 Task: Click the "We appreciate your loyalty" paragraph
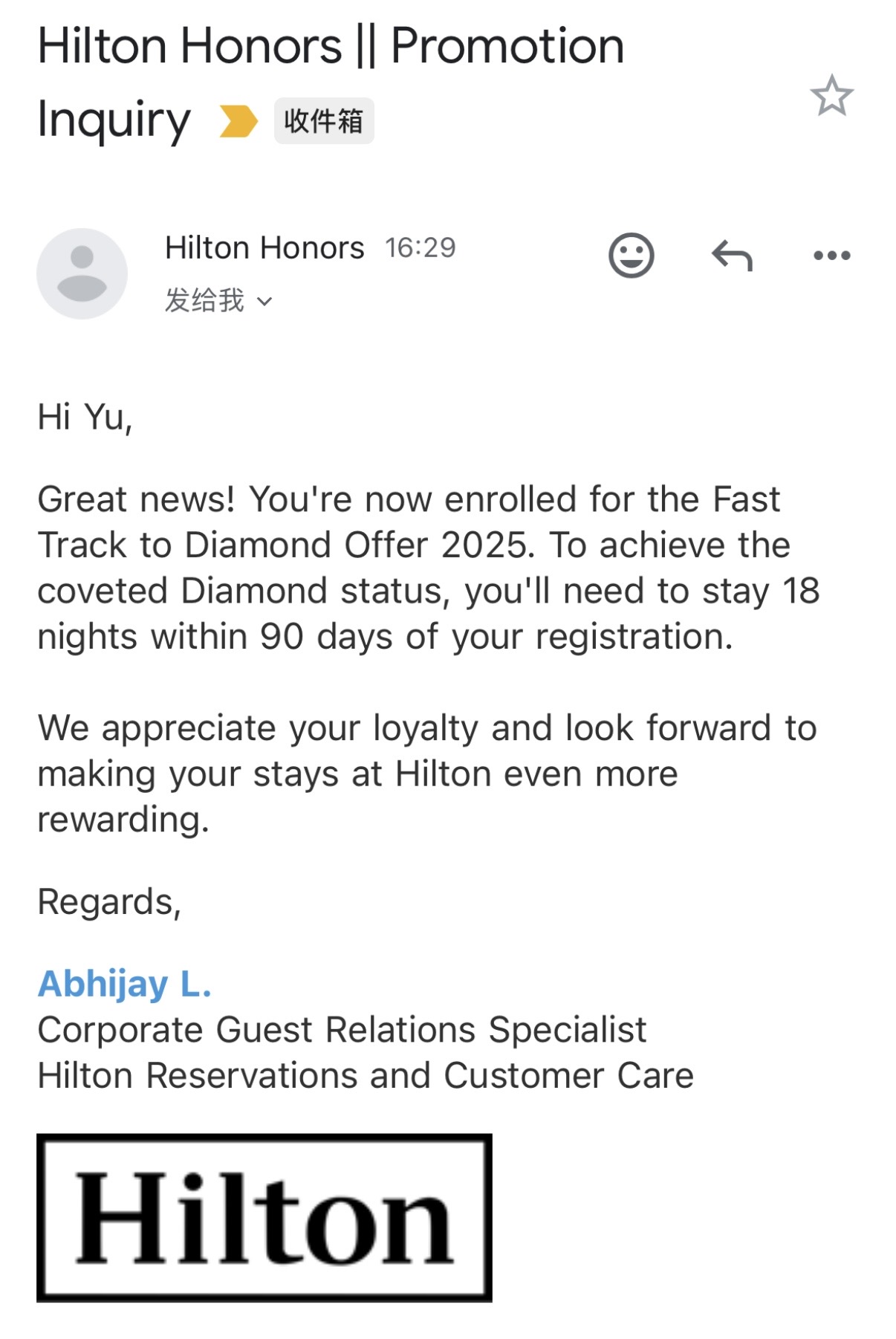coord(427,774)
